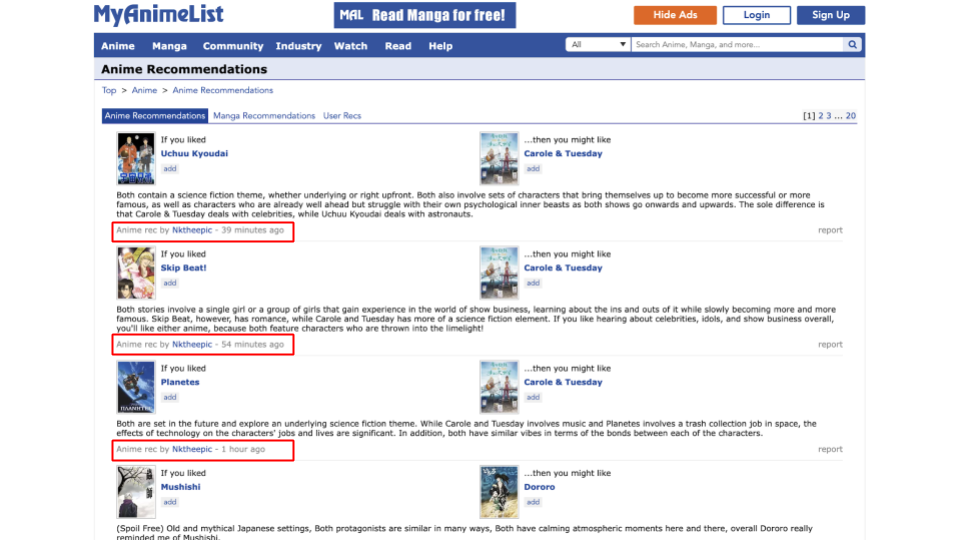Open Carole & Tuesday link in Planetes row
Viewport: 960px width, 540px height.
(x=563, y=382)
